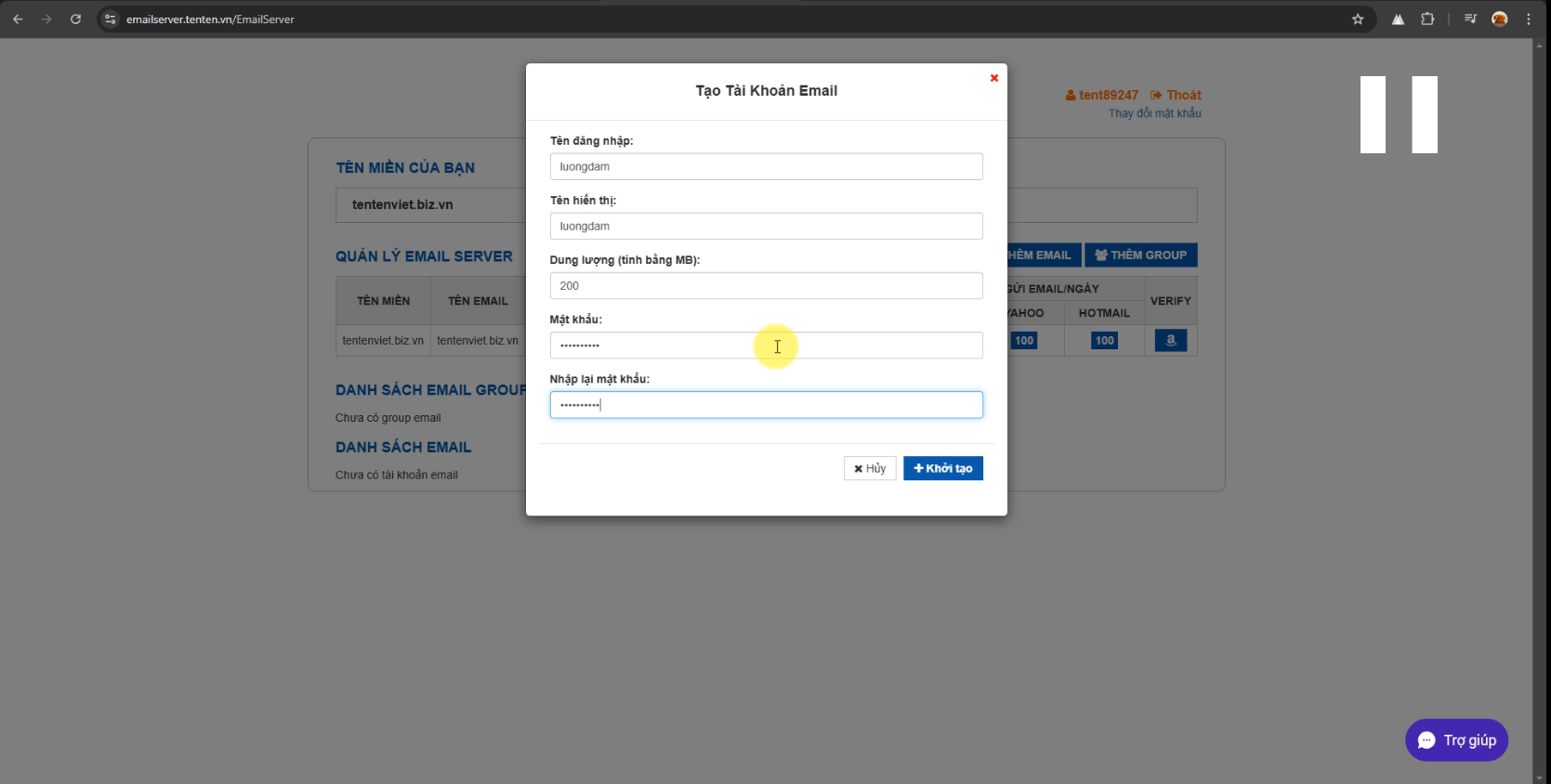The height and width of the screenshot is (784, 1551).
Task: Click the Hủy cancel button
Action: click(x=870, y=468)
